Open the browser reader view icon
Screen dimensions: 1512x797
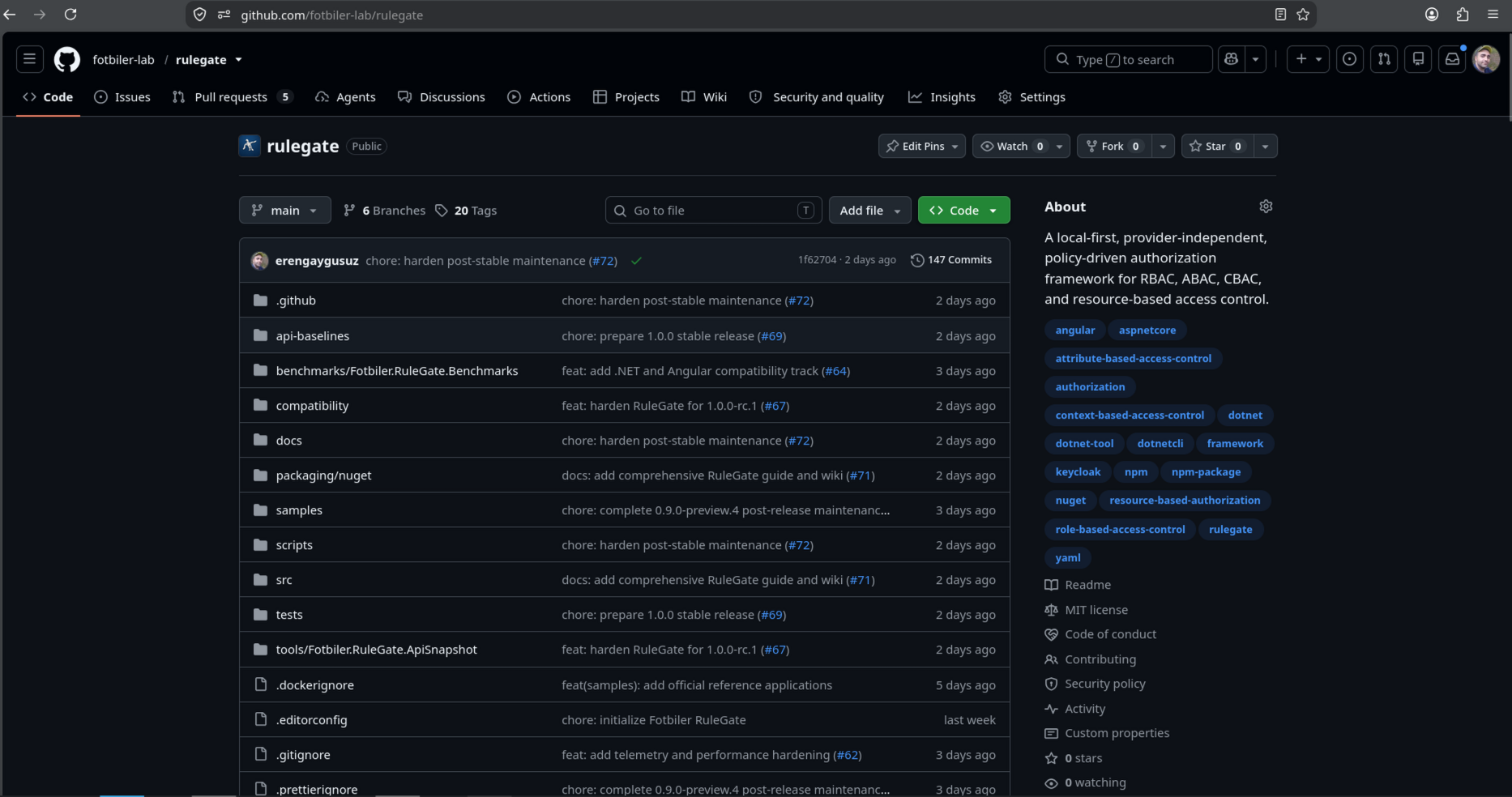pyautogui.click(x=1280, y=15)
